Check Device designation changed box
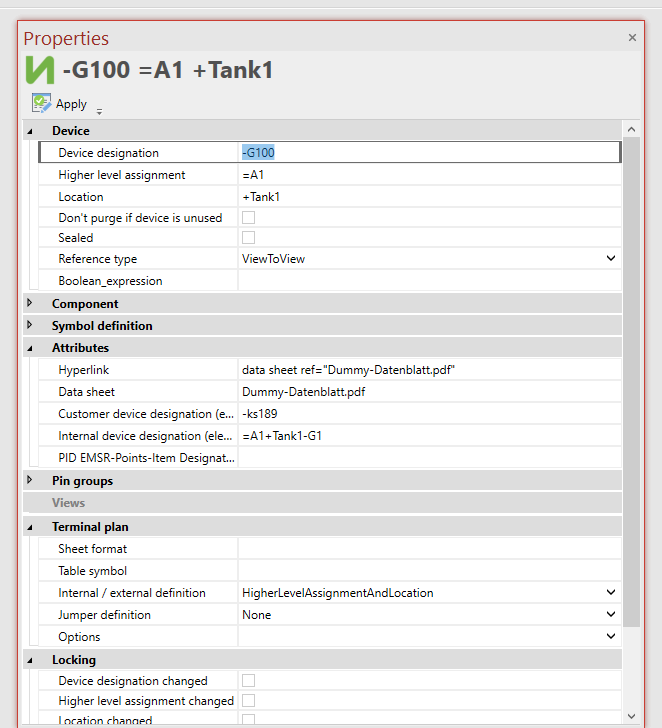Image resolution: width=662 pixels, height=728 pixels. pyautogui.click(x=248, y=681)
